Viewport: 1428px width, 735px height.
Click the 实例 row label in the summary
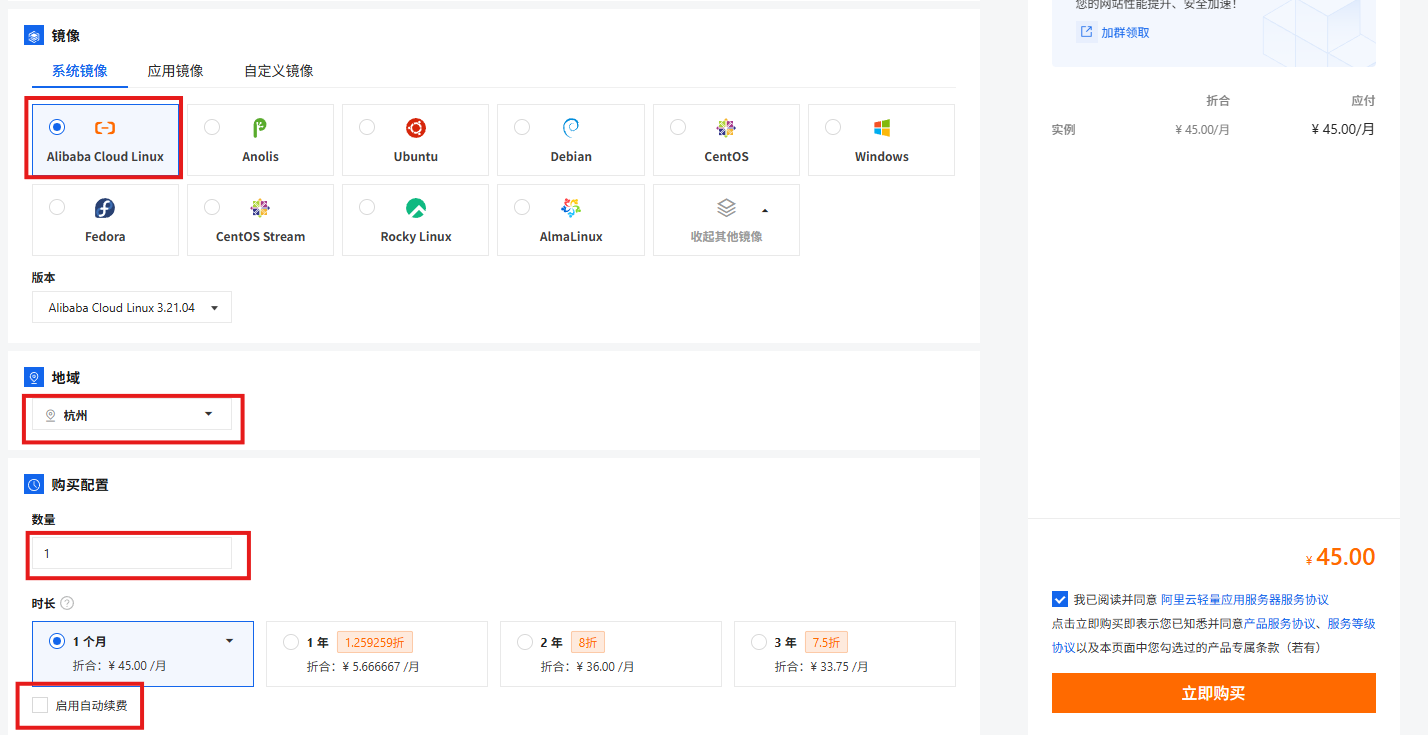[1063, 129]
